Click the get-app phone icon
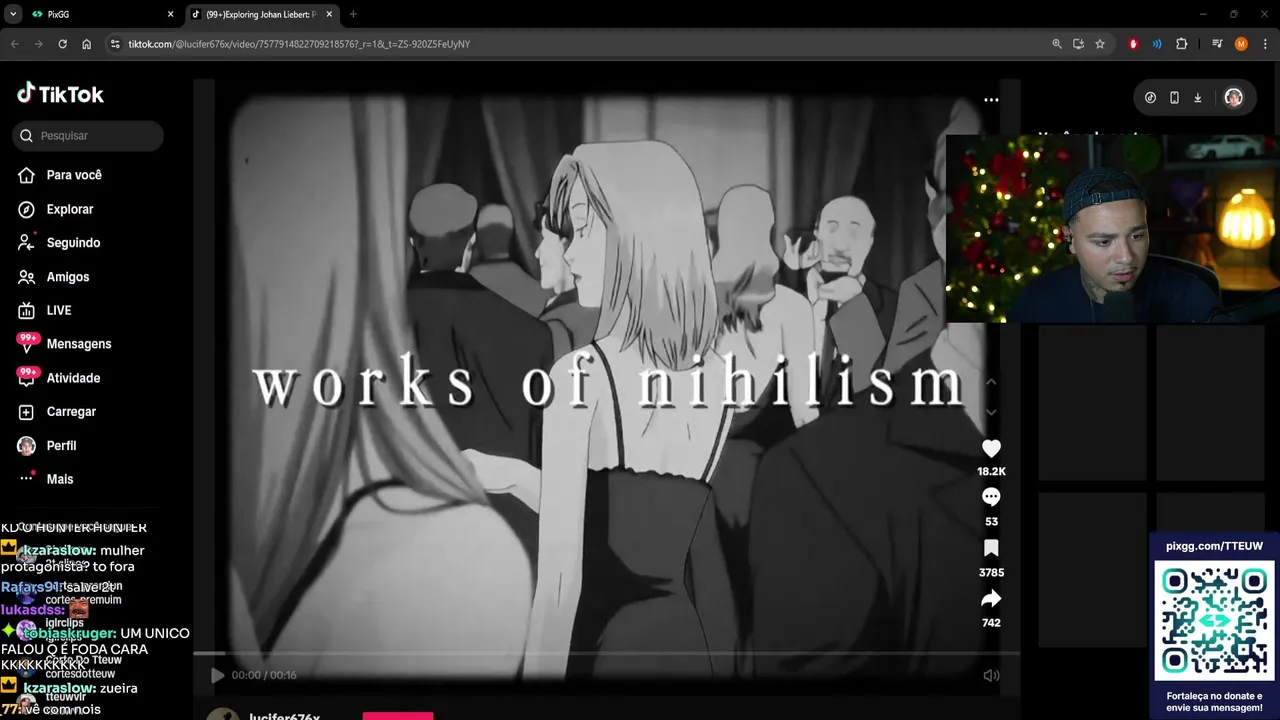This screenshot has width=1280, height=720. (1174, 97)
